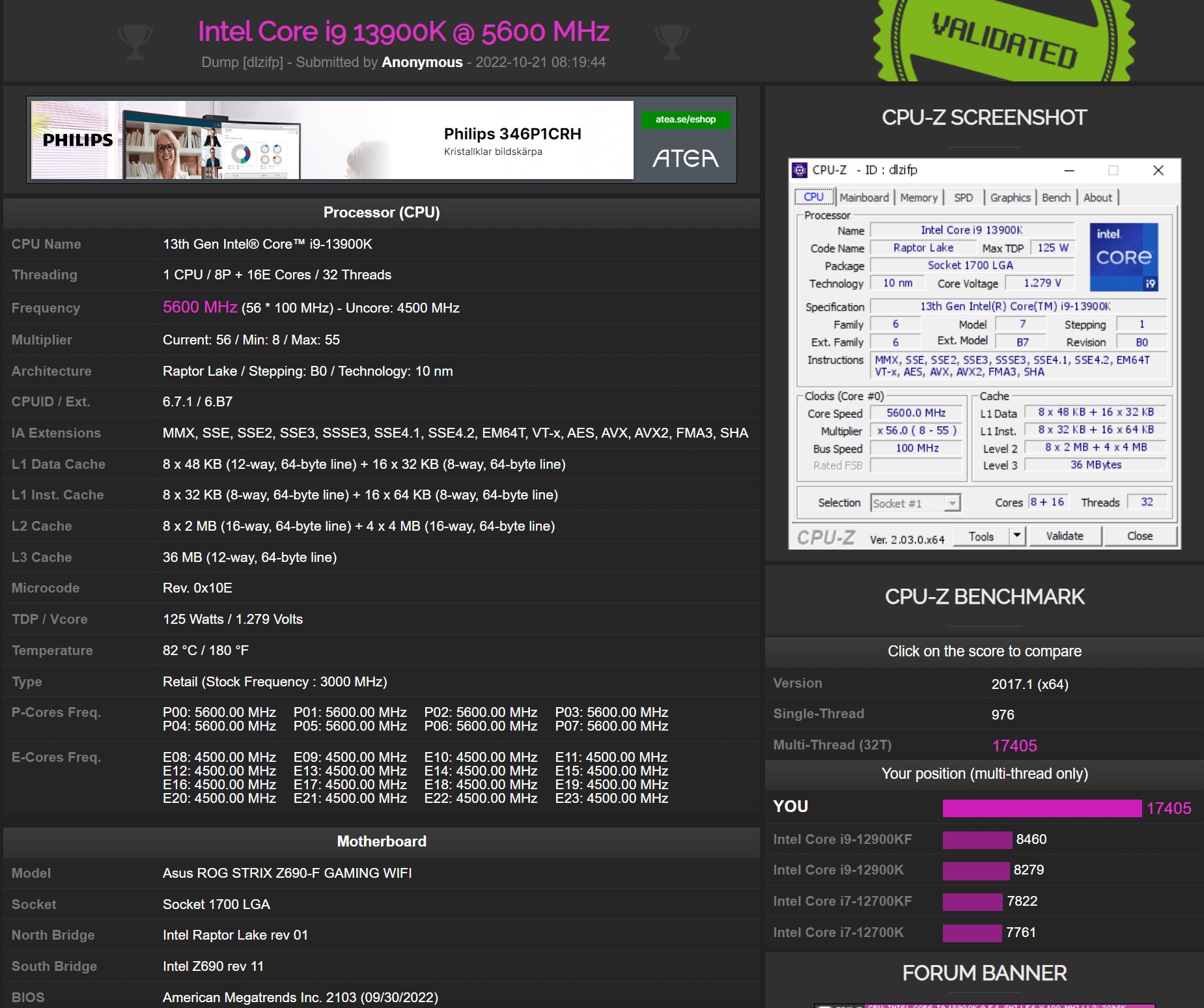Screen dimensions: 1204x1008
Task: Click the Socket 1700 LGA package field
Action: click(x=971, y=265)
